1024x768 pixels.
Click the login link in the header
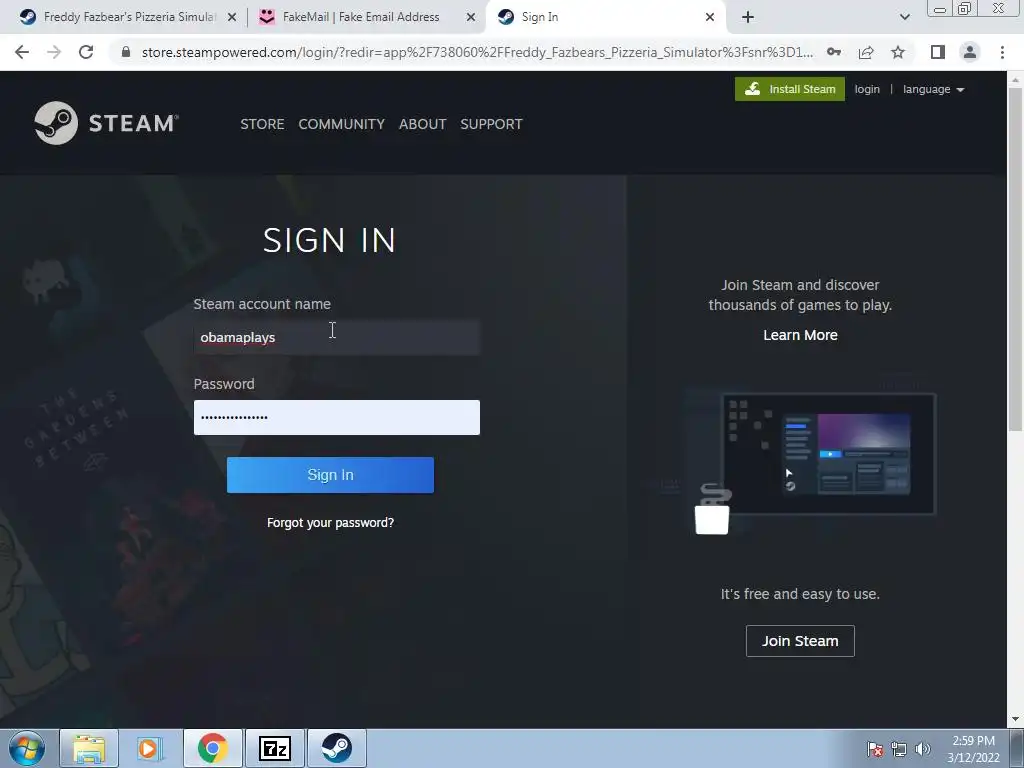867,89
